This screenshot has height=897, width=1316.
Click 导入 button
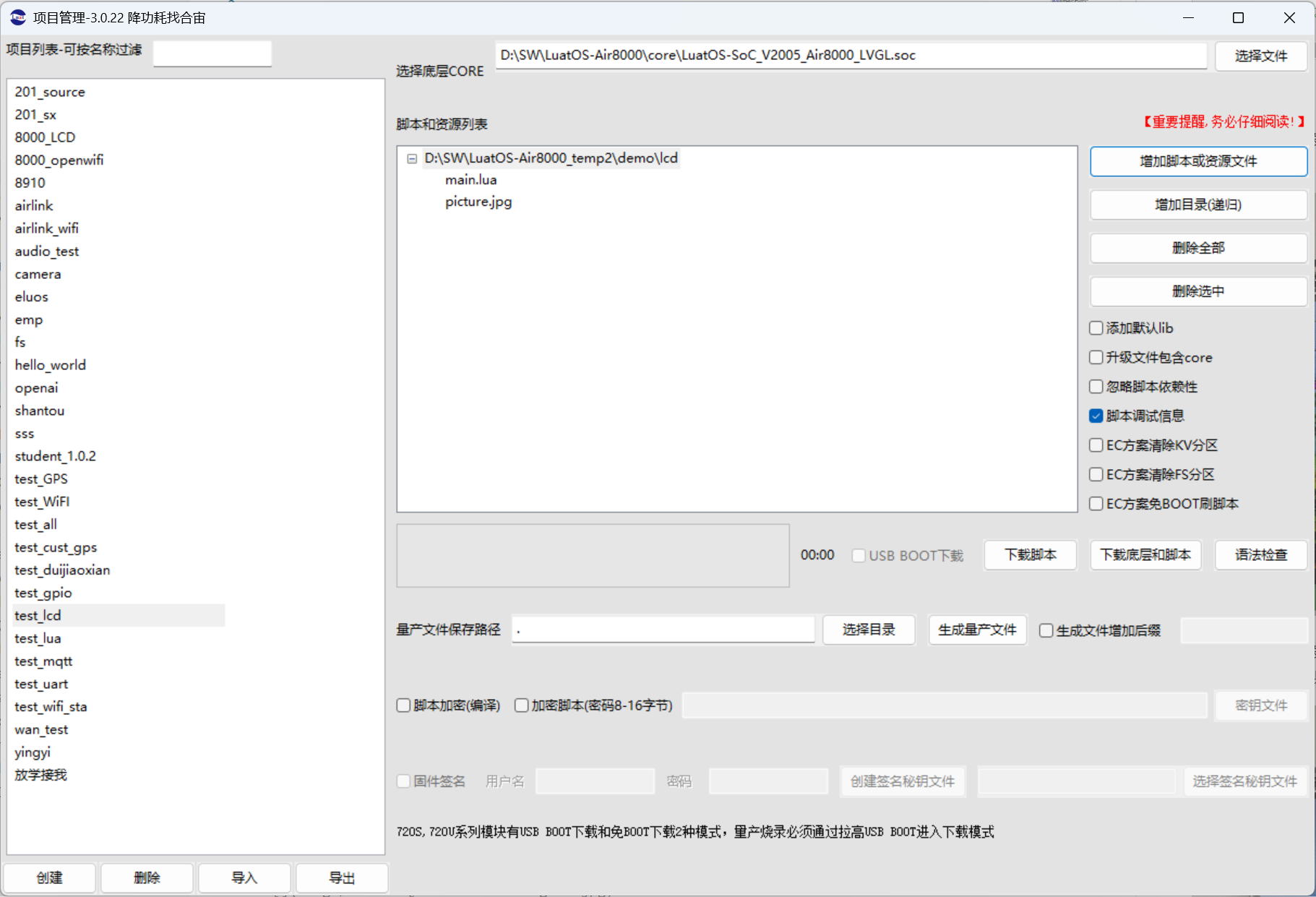click(x=244, y=878)
